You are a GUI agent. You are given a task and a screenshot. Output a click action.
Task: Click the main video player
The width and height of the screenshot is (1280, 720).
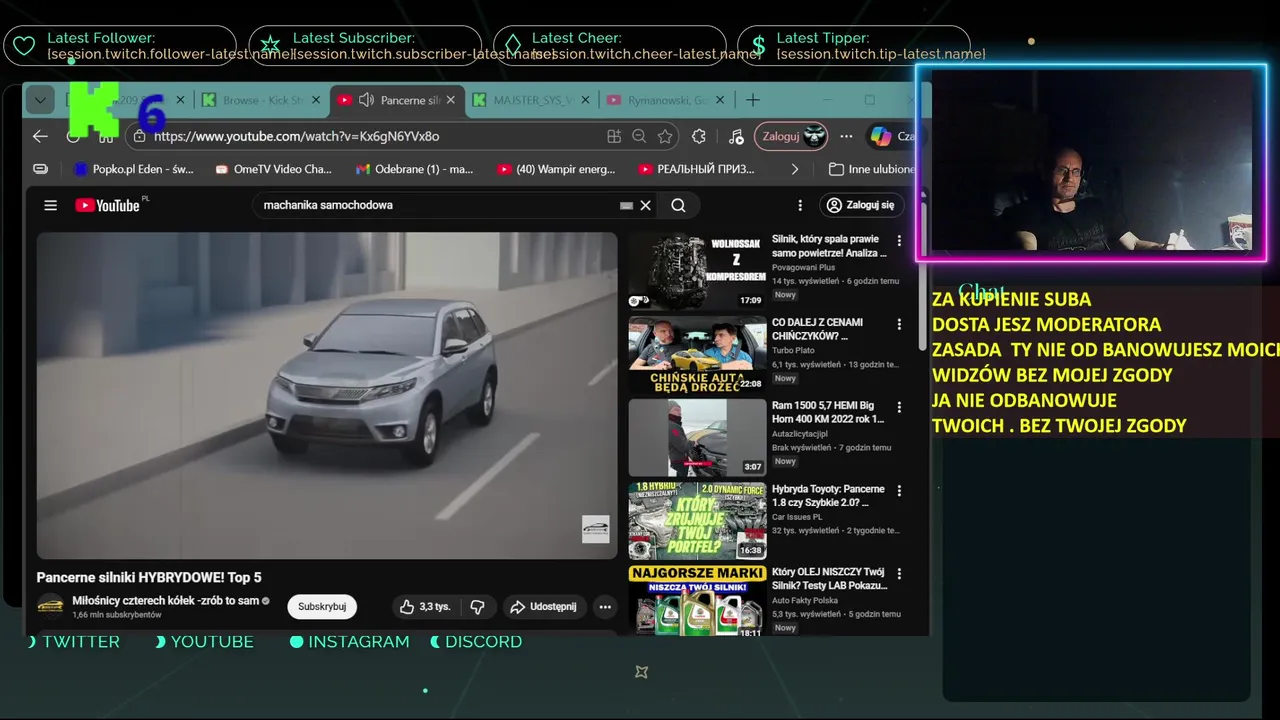pyautogui.click(x=327, y=395)
